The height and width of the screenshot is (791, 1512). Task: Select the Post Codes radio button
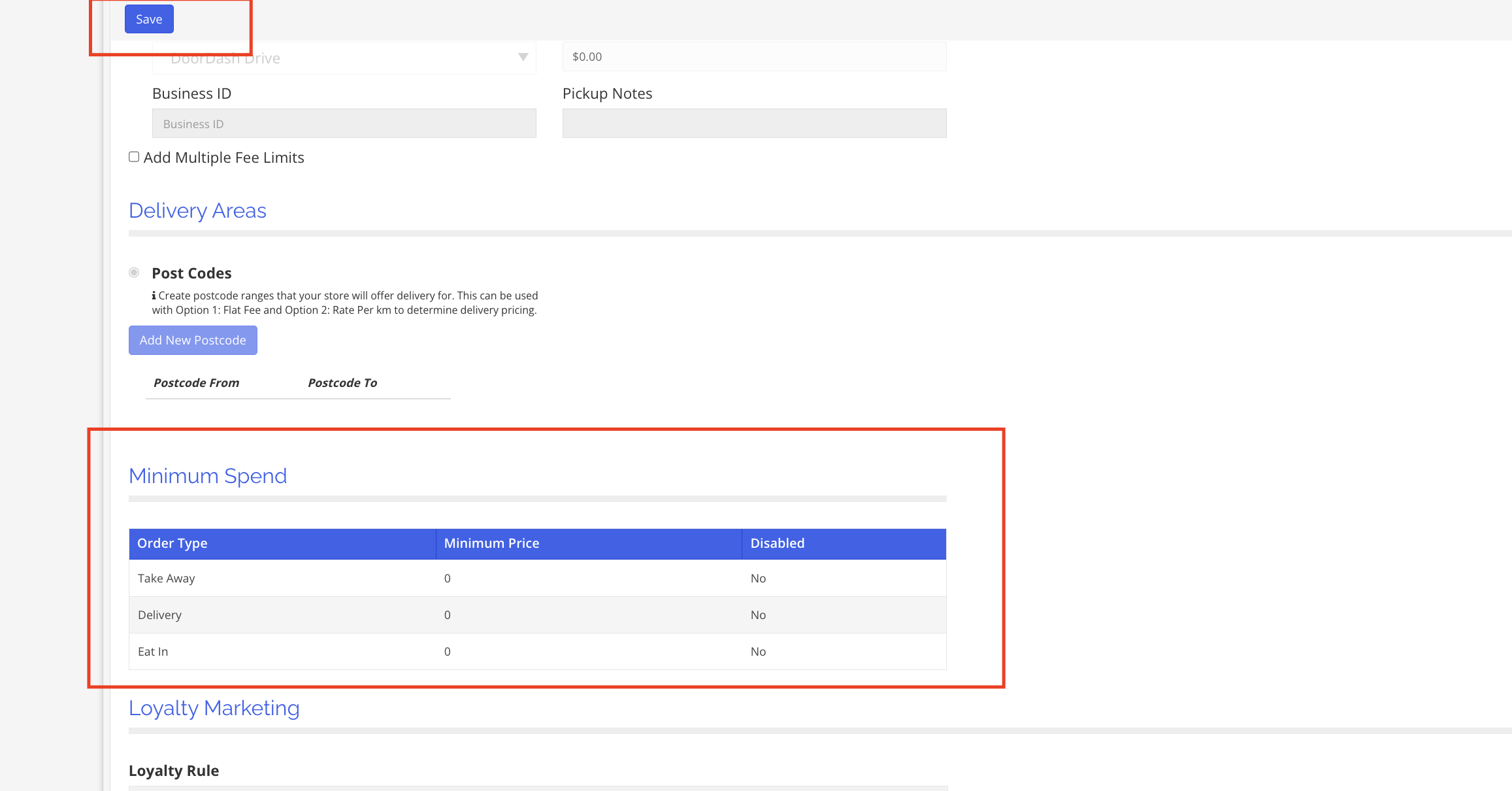(134, 273)
